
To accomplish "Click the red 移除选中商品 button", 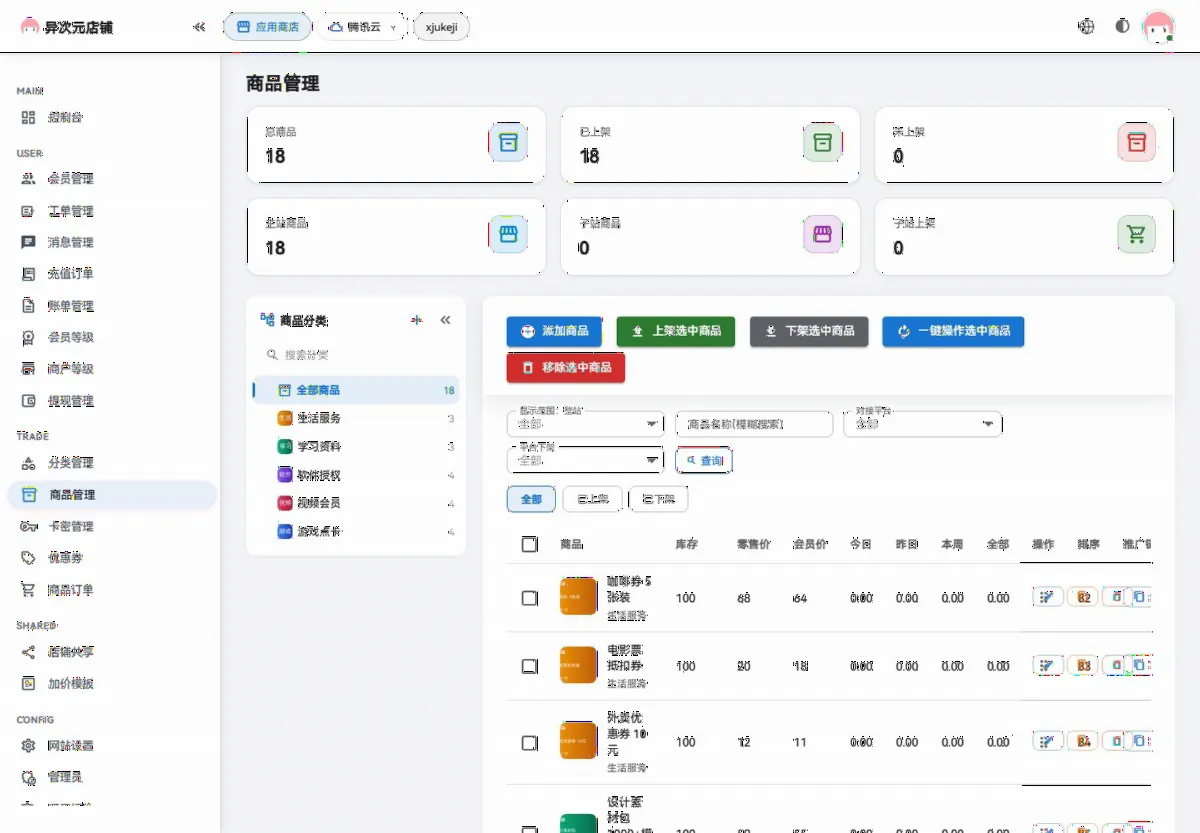I will point(566,368).
